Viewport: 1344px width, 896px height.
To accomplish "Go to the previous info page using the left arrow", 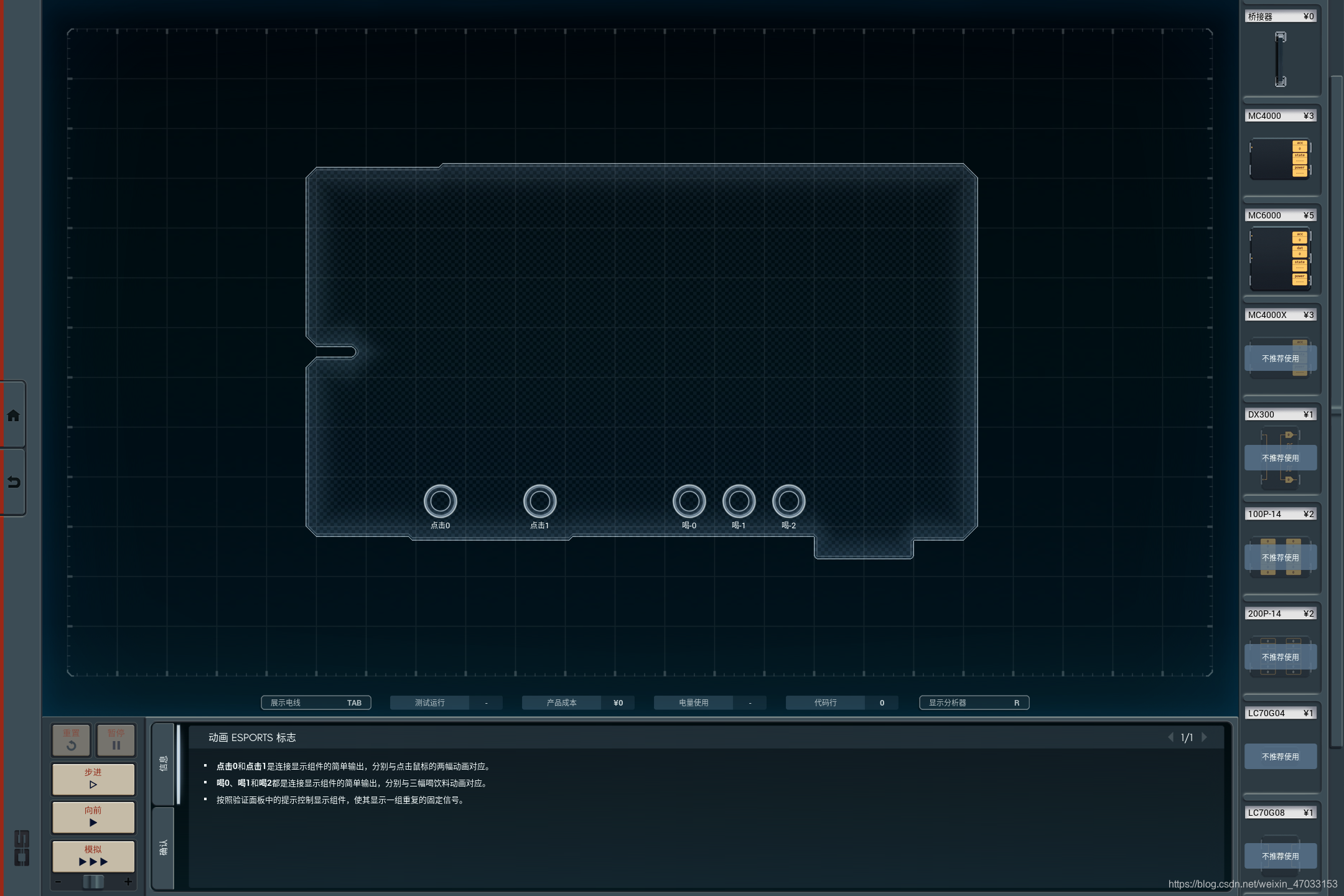I will 1170,737.
